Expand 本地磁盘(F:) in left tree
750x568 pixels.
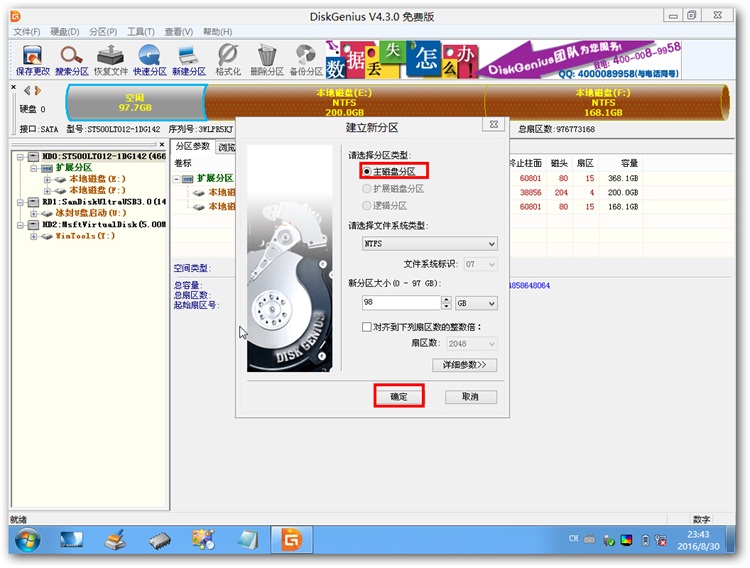(x=47, y=190)
